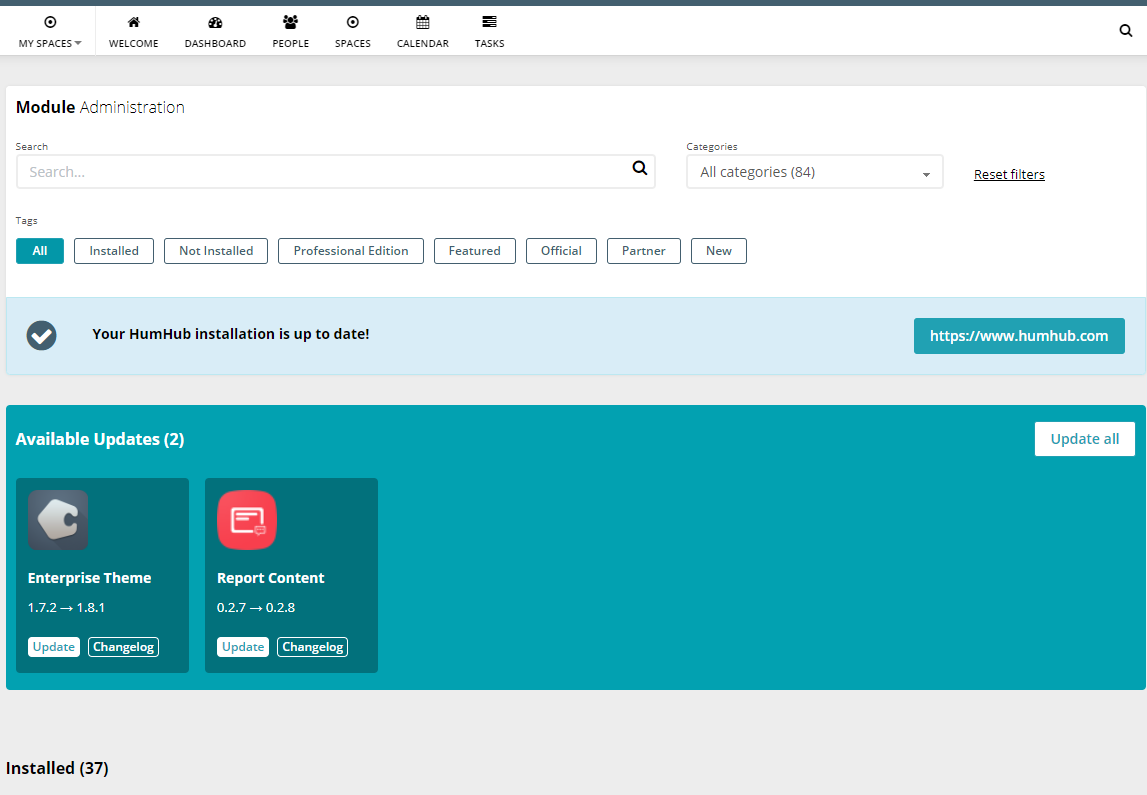Image resolution: width=1147 pixels, height=795 pixels.
Task: Select the All tag filter
Action: click(x=40, y=251)
